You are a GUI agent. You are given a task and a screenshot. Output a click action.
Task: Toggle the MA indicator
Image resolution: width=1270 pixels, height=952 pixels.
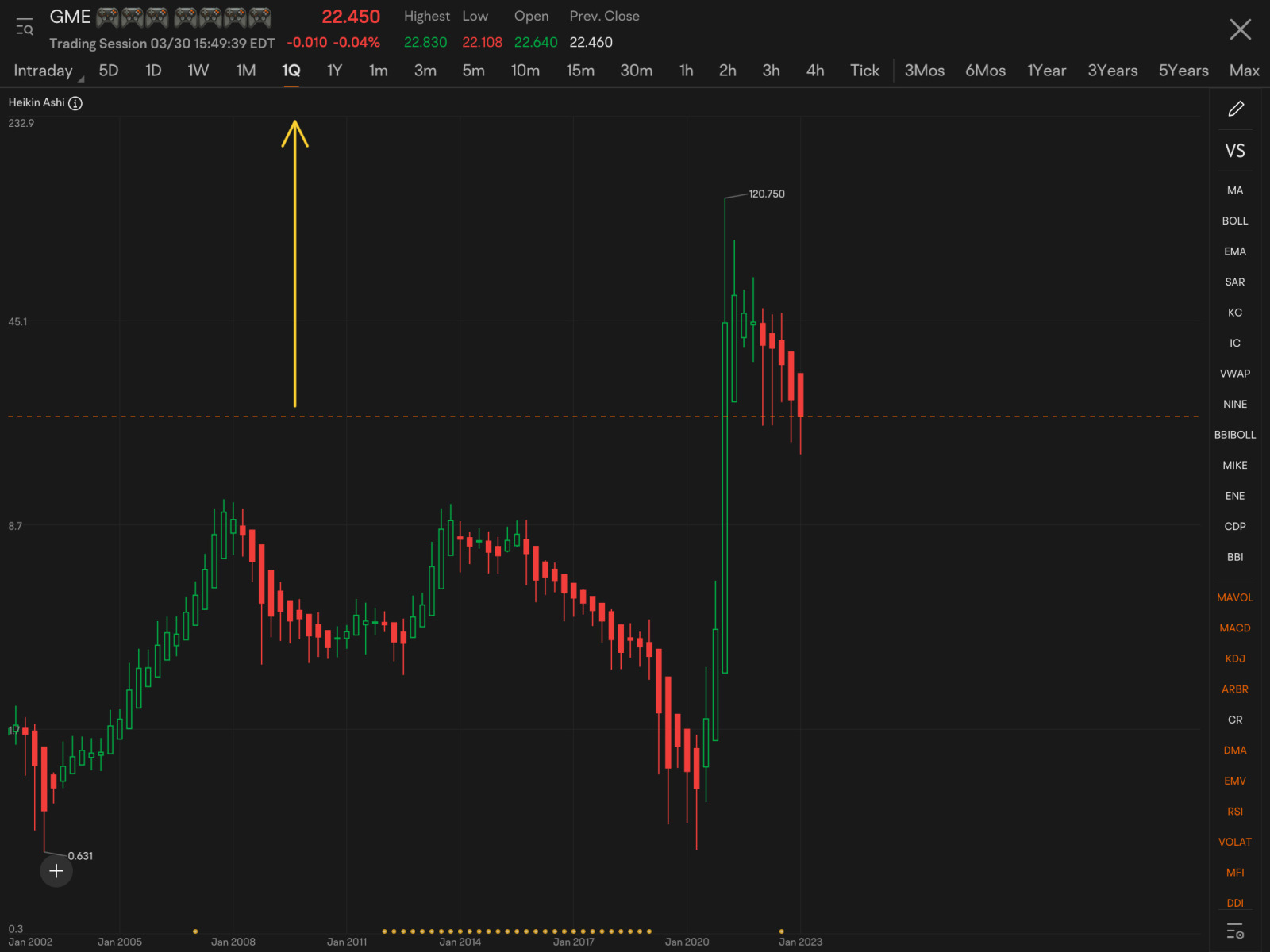(1235, 190)
